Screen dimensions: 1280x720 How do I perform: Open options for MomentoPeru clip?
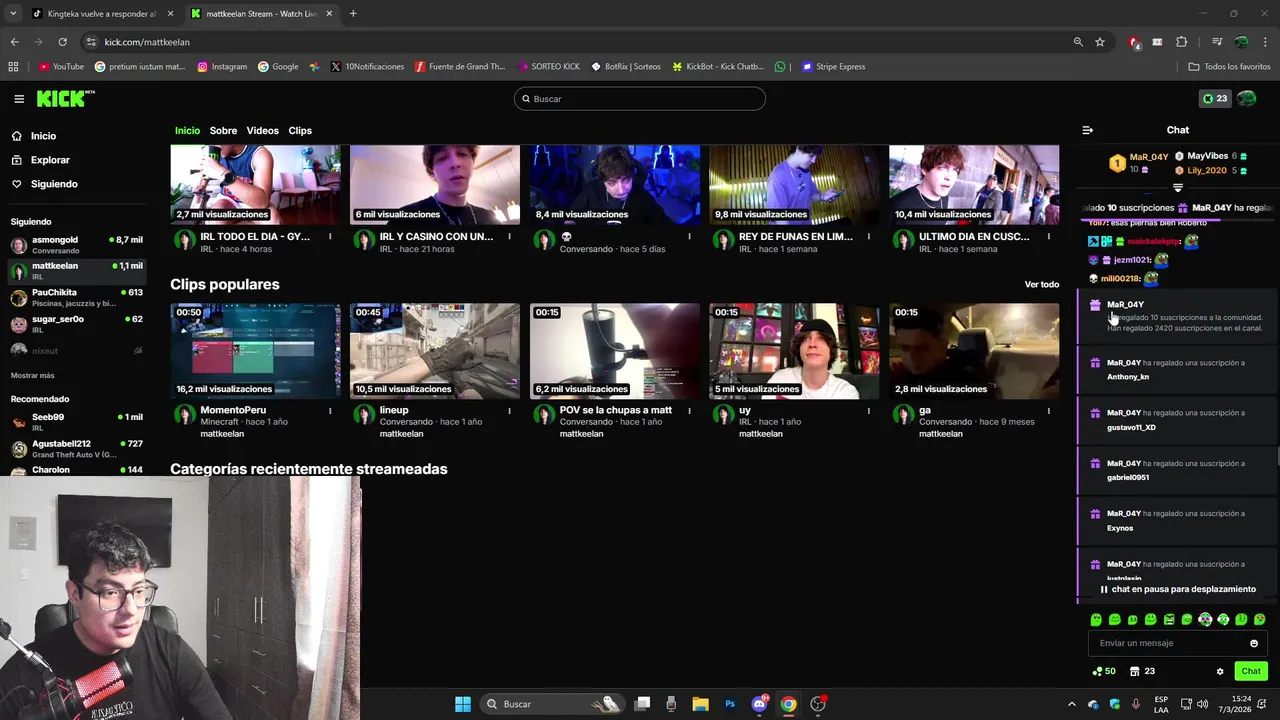tap(330, 411)
